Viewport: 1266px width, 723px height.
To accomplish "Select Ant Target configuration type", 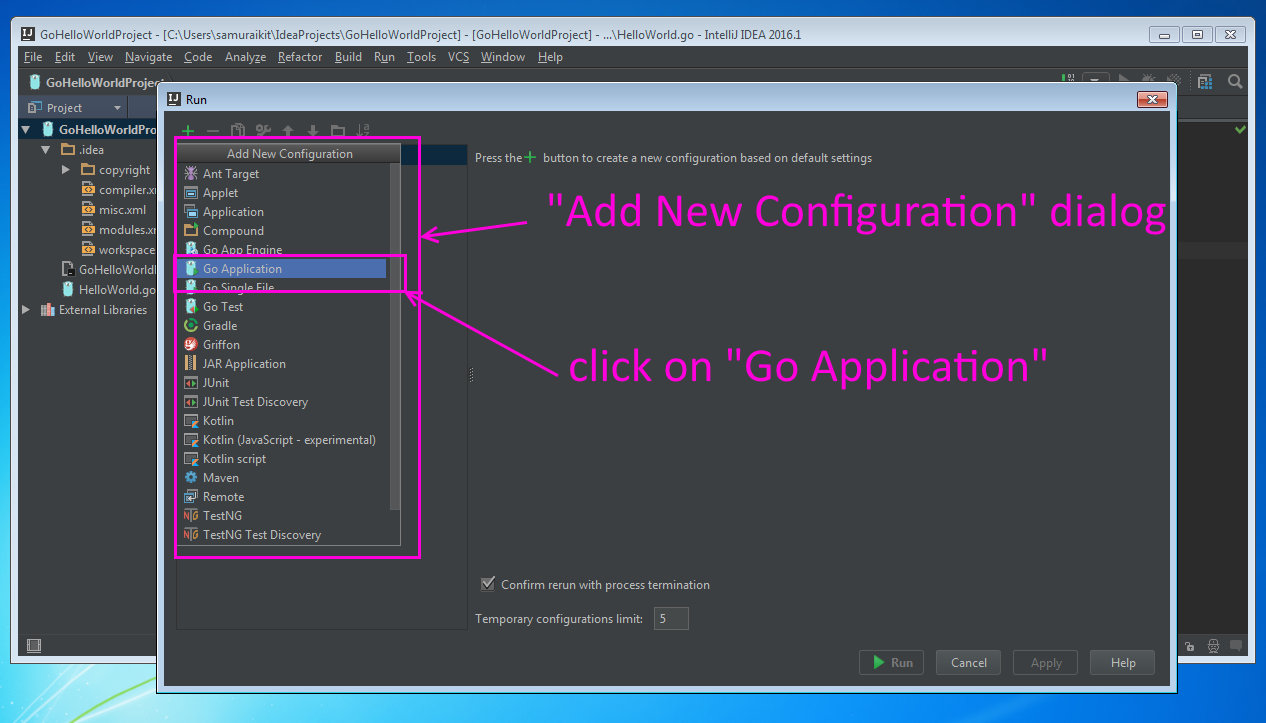I will [281, 174].
